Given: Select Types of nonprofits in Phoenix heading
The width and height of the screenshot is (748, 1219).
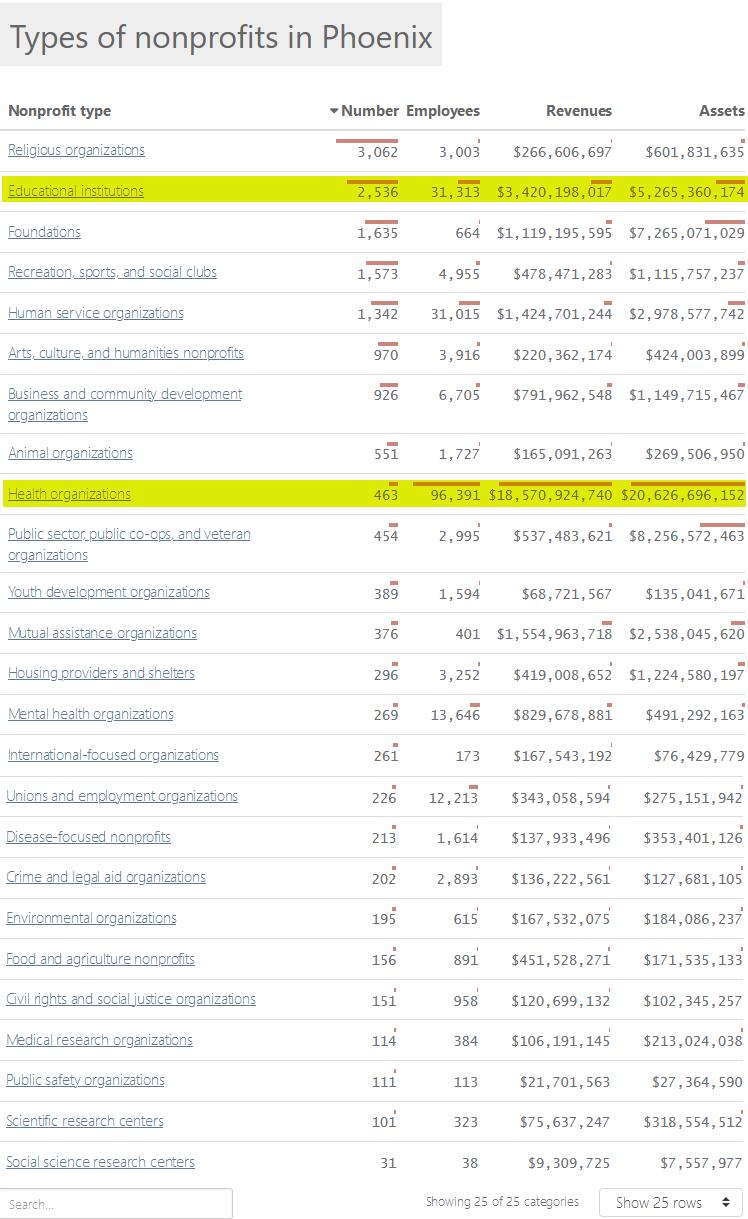Looking at the screenshot, I should 221,37.
